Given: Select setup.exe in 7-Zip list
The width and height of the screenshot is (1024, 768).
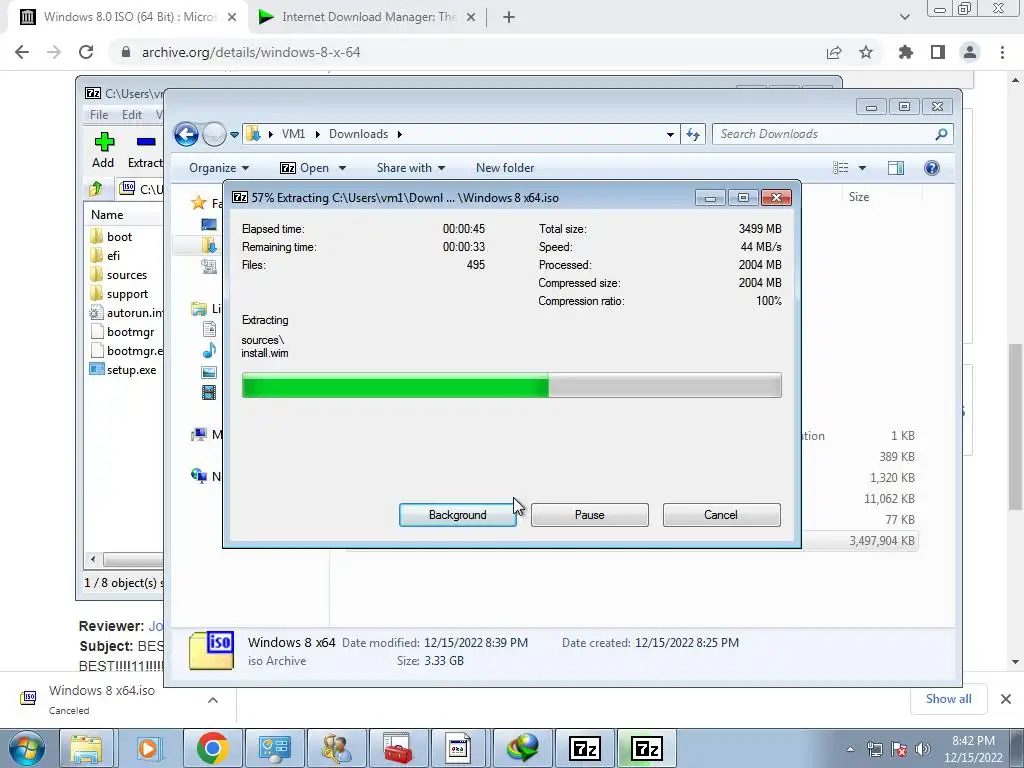Looking at the screenshot, I should click(123, 370).
